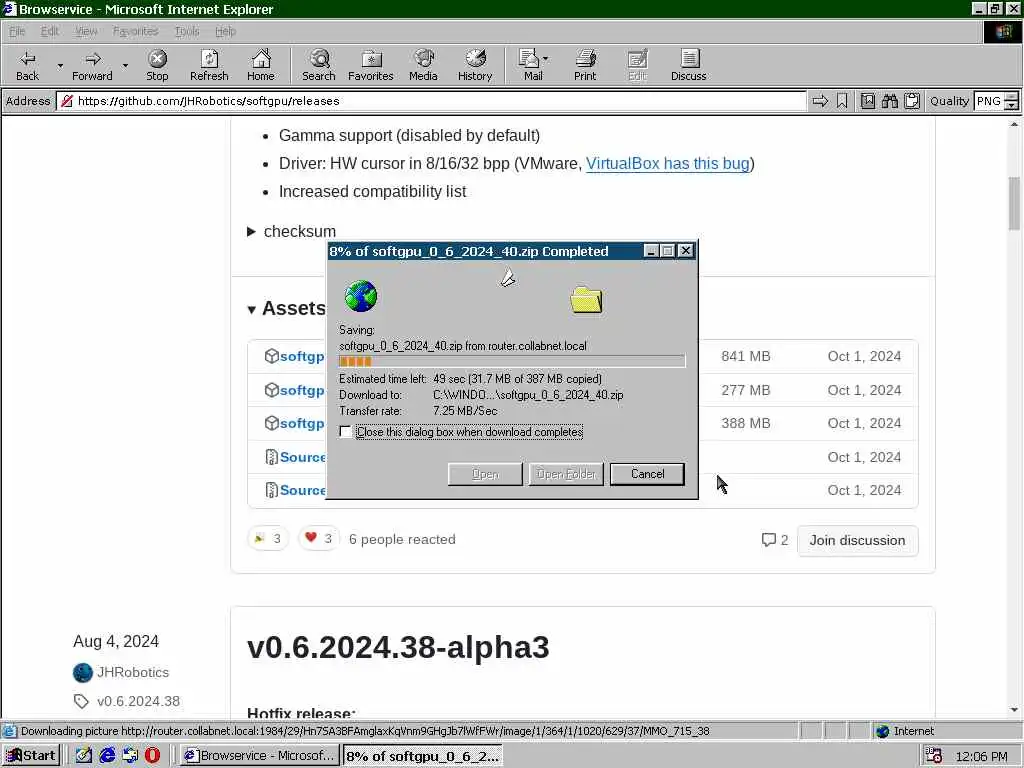Open the Quality PNG dropdown
The height and width of the screenshot is (768, 1024).
pos(1011,101)
